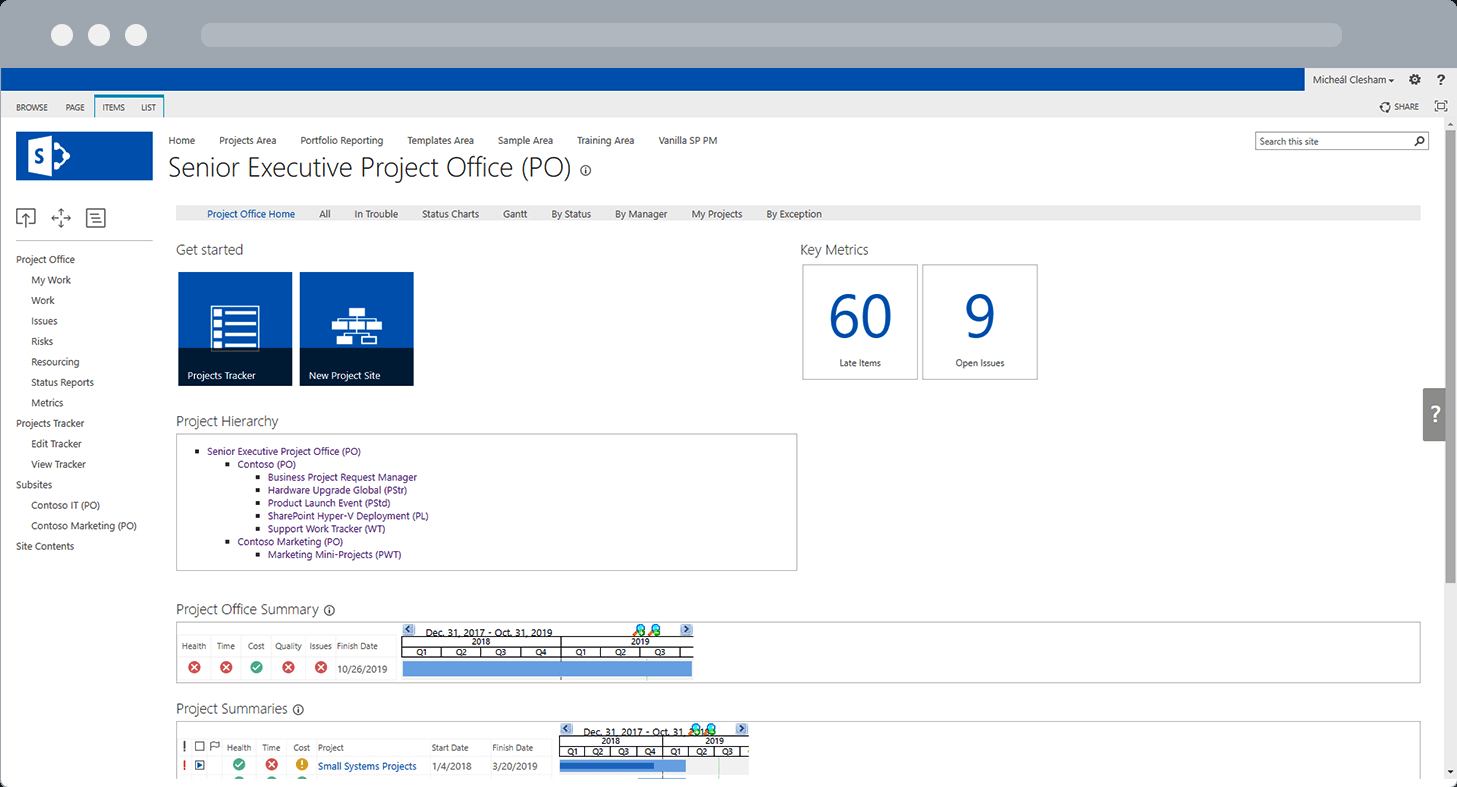Click the zoom-in magnifier on the Project Office Summary timeline

[x=640, y=630]
